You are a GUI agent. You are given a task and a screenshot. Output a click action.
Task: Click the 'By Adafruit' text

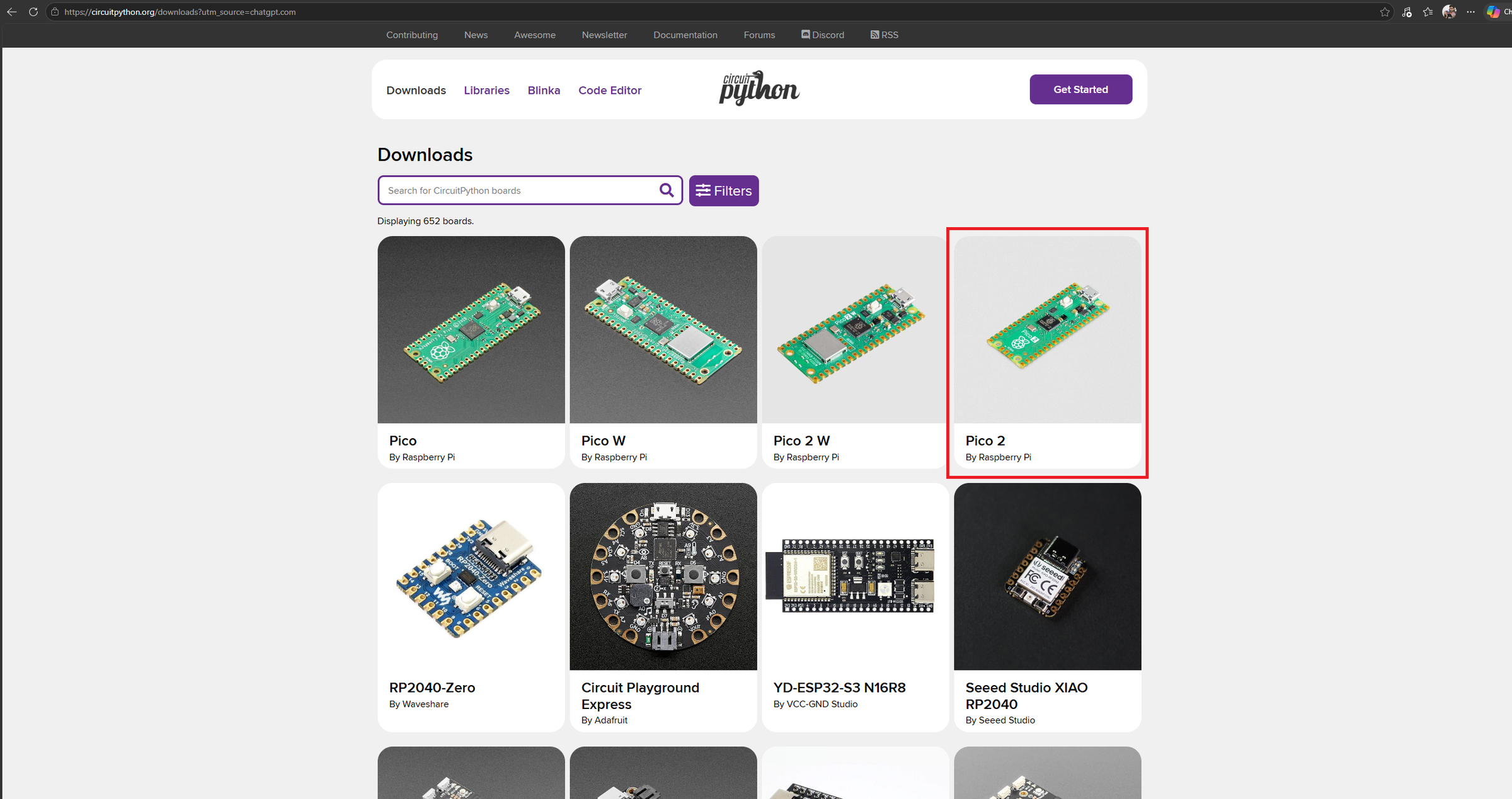coord(604,720)
